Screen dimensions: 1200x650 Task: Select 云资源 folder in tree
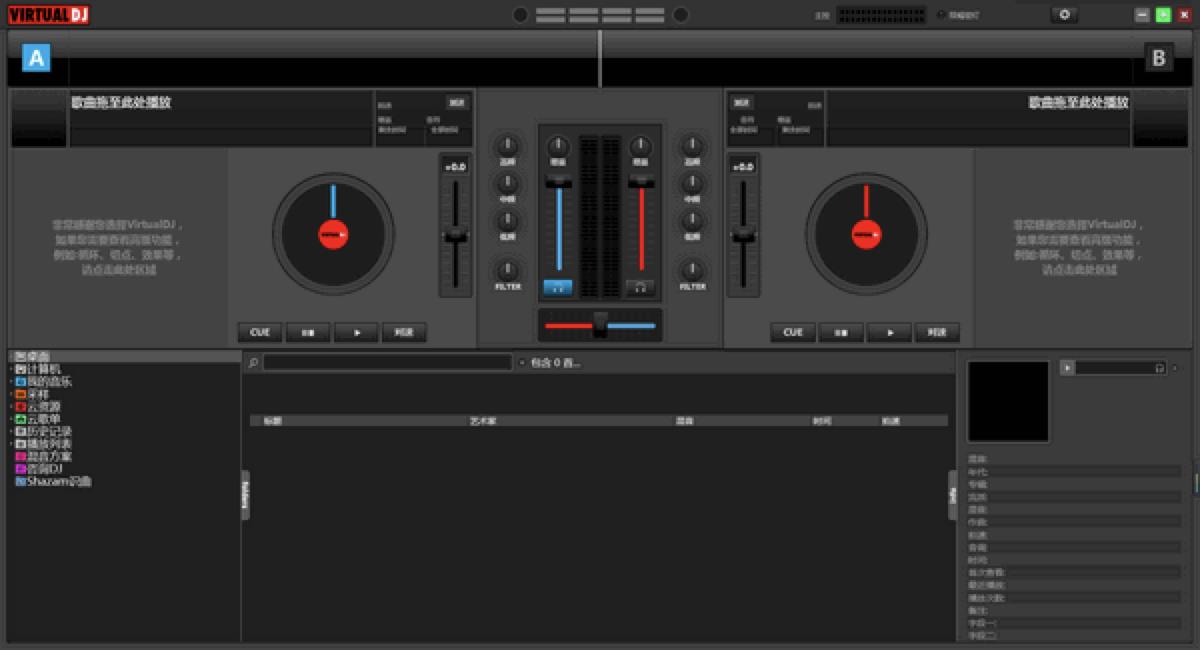pyautogui.click(x=38, y=406)
